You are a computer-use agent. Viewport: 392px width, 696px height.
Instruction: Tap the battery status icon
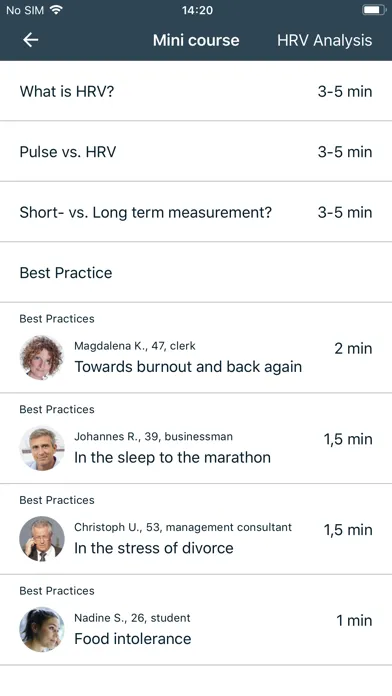pyautogui.click(x=374, y=10)
